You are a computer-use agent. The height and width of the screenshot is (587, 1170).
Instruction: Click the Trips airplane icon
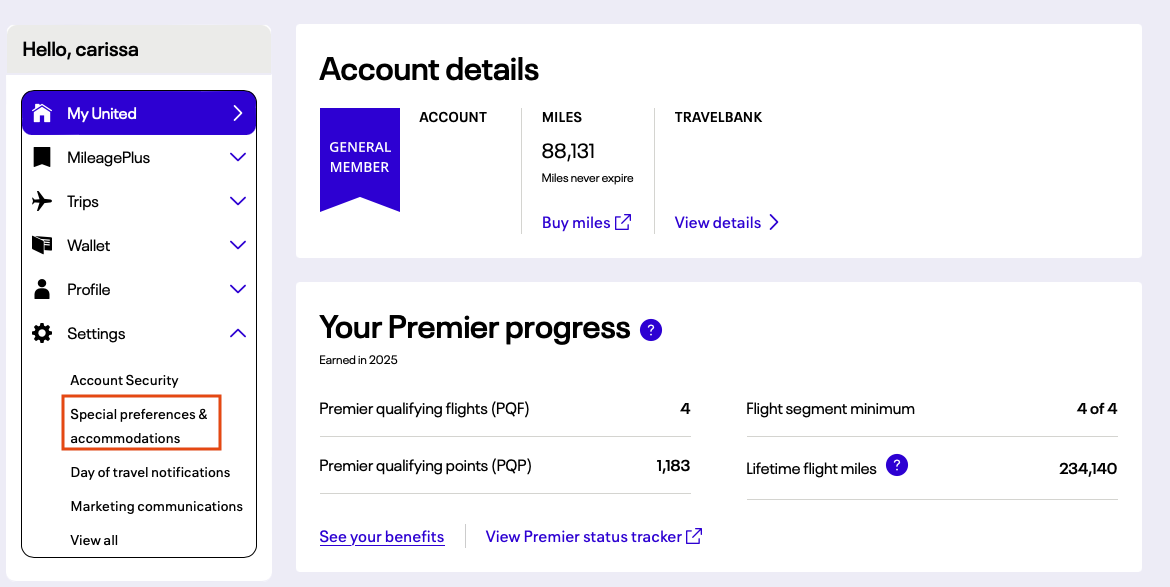click(42, 201)
